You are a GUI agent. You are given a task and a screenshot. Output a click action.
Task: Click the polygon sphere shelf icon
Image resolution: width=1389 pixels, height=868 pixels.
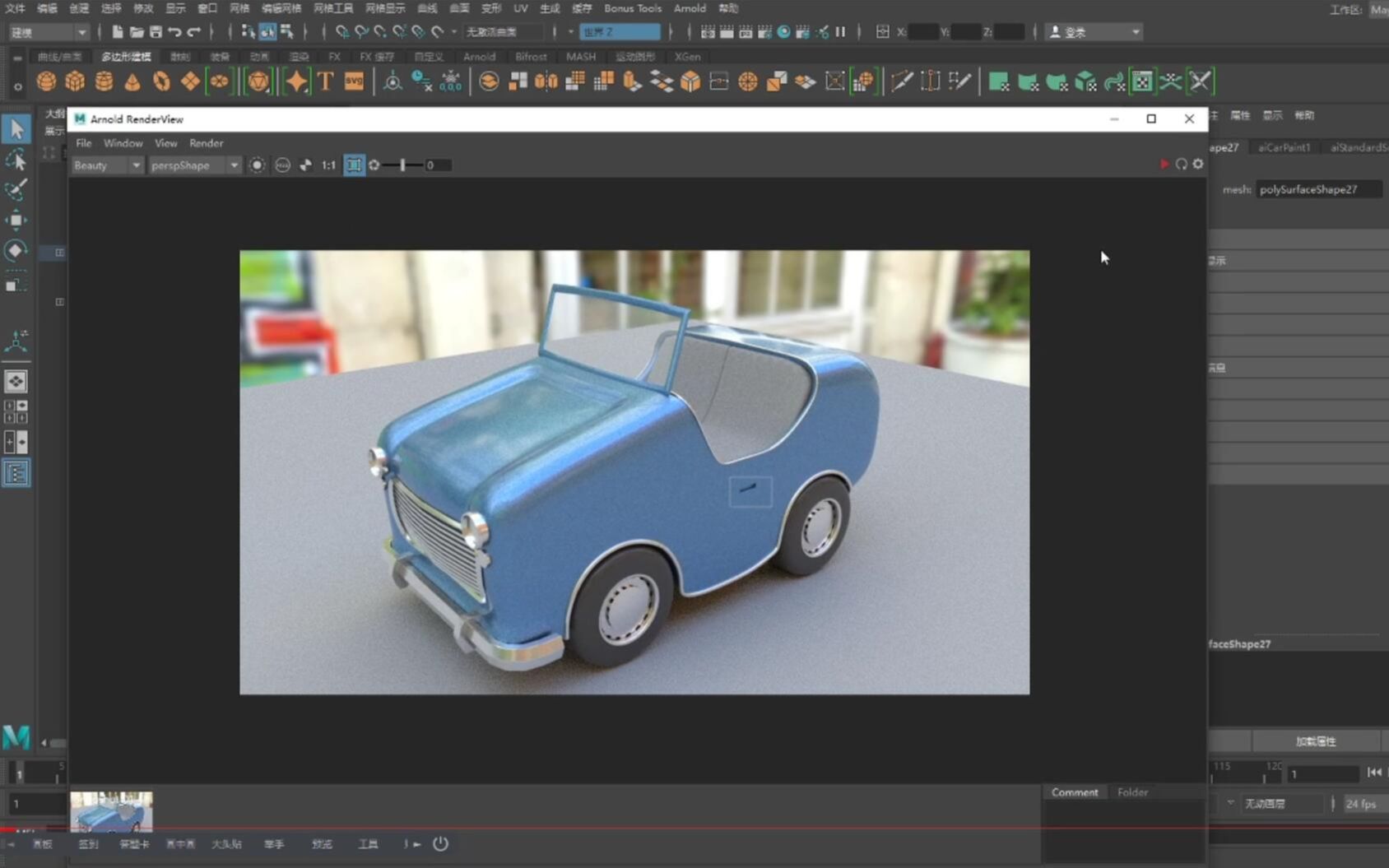click(47, 81)
